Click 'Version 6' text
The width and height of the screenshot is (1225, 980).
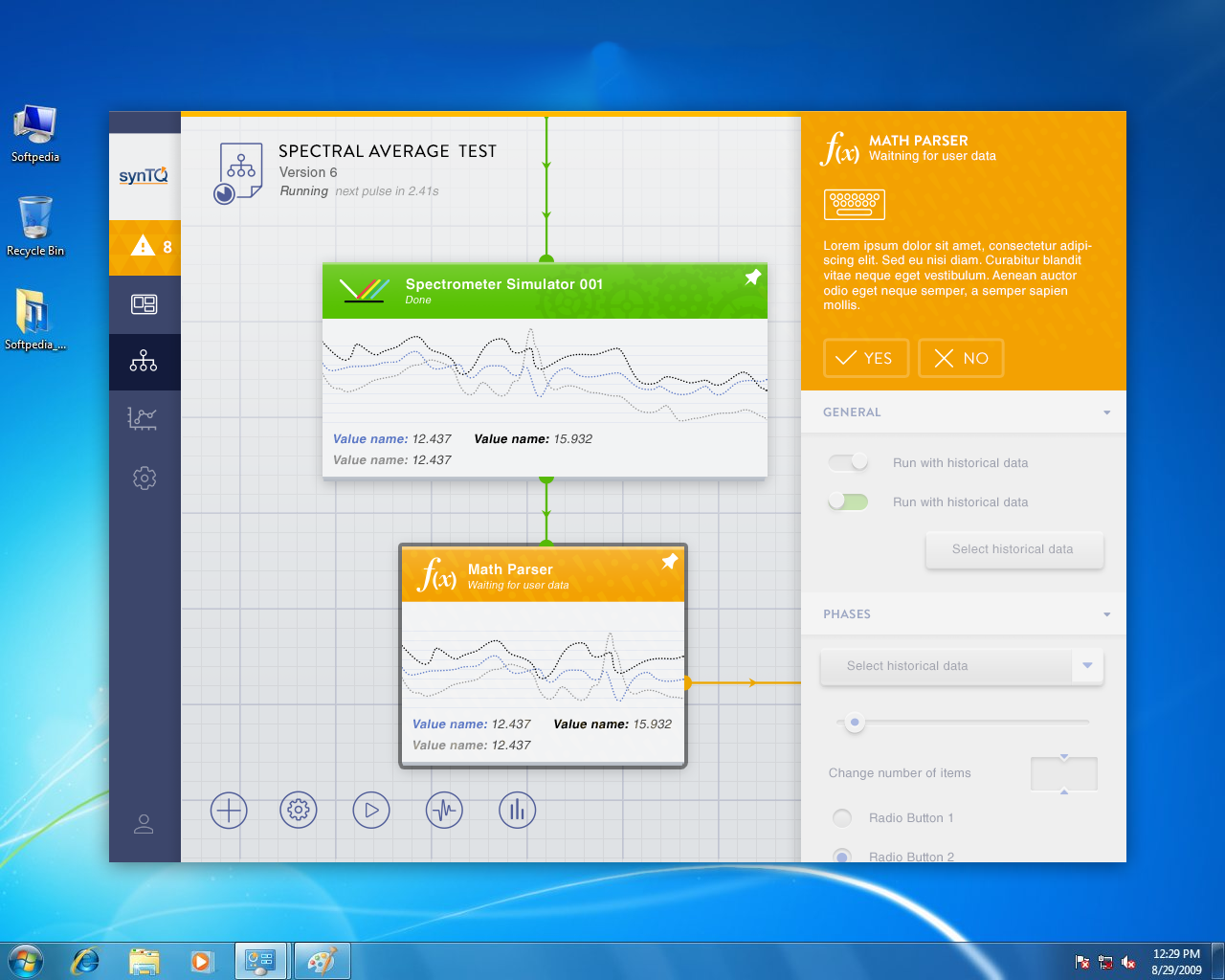pyautogui.click(x=308, y=172)
